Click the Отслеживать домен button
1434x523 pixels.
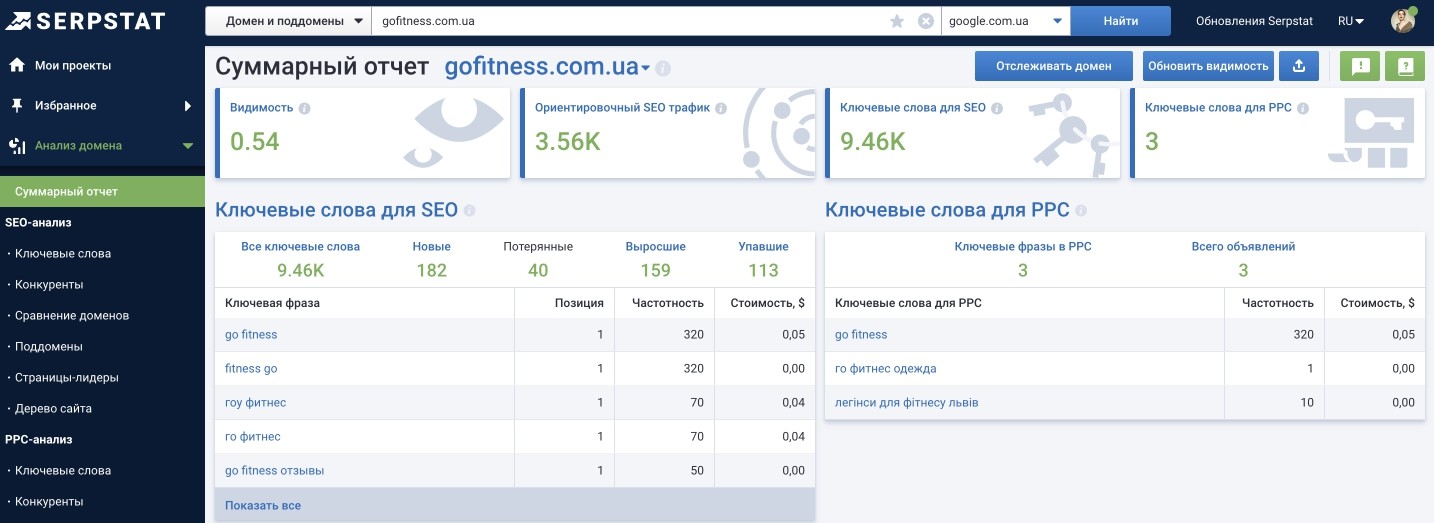[x=1054, y=66]
